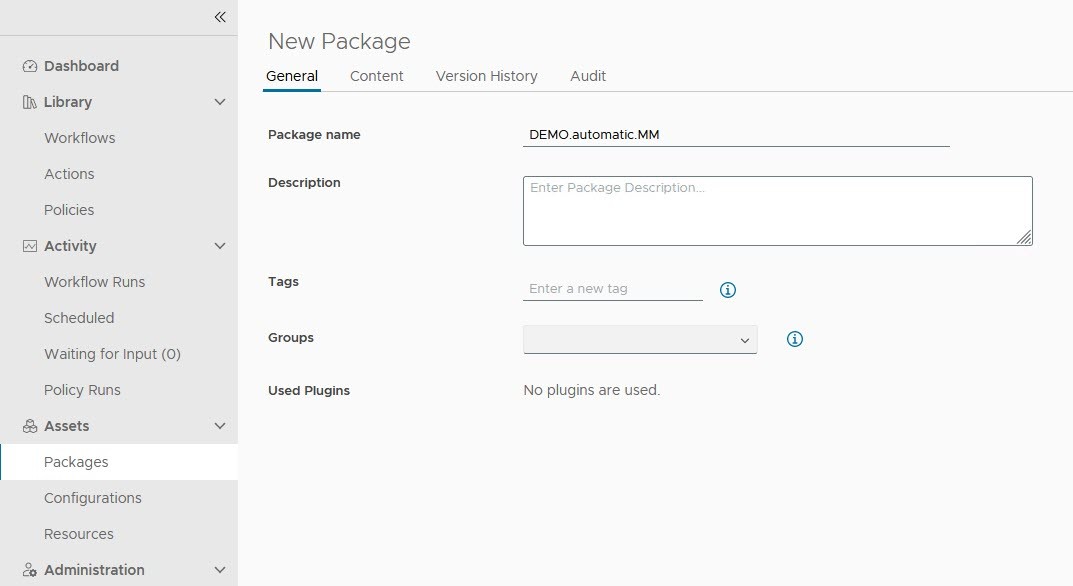Click the Package Description text area
1073x586 pixels.
(x=776, y=210)
